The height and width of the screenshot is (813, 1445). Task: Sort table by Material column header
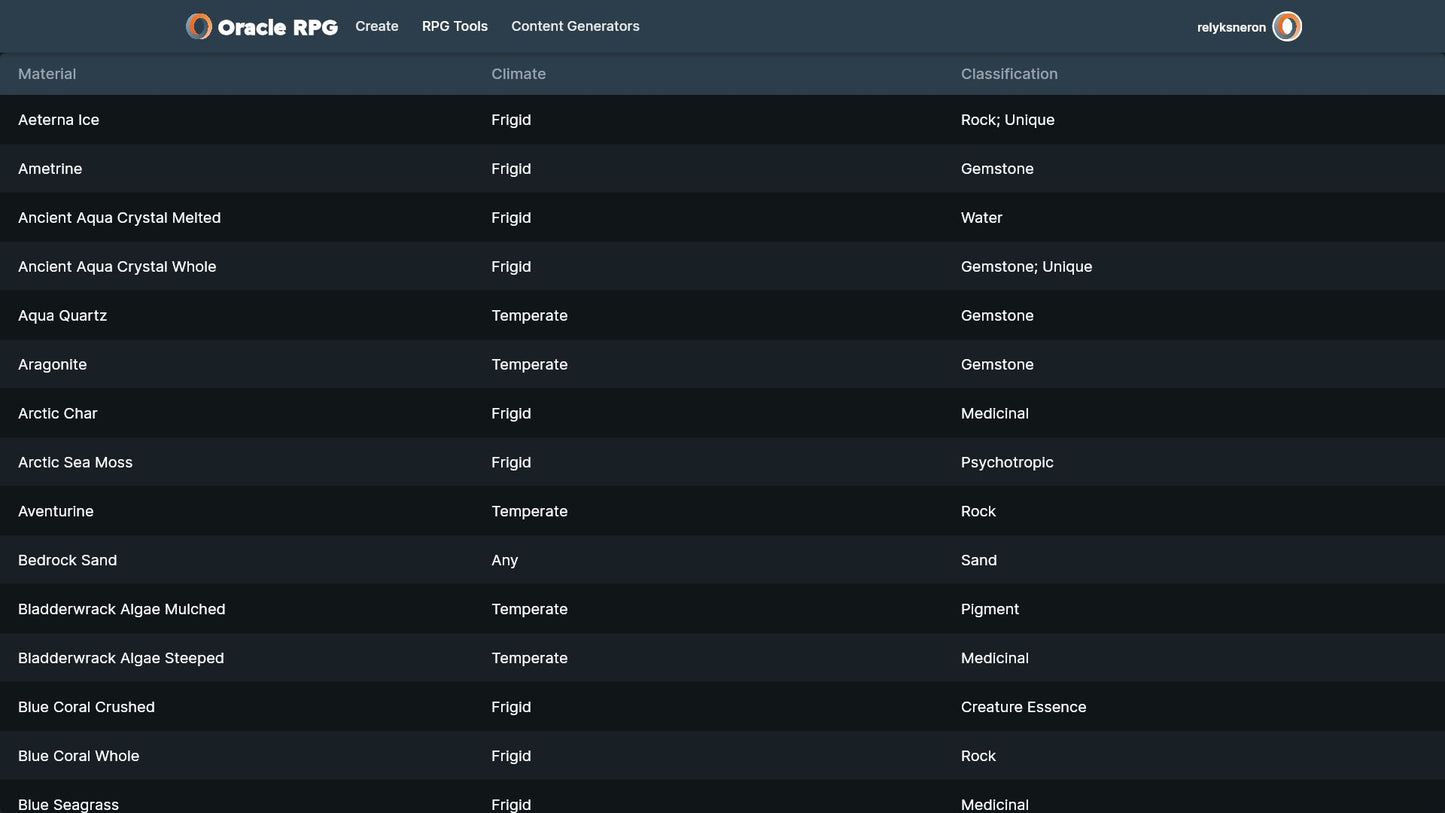47,74
